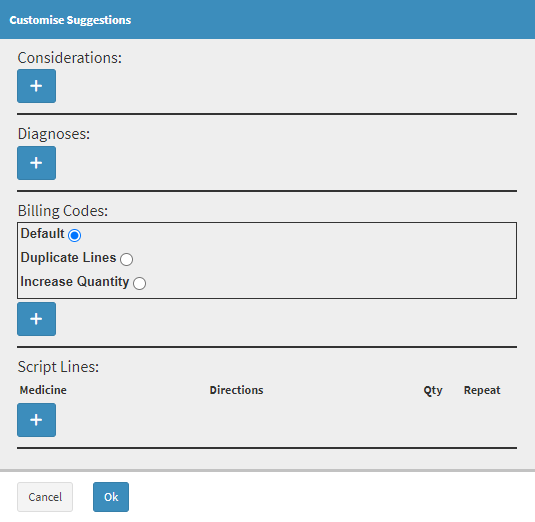Viewport: 535px width, 522px height.
Task: Click the Medicine column header
Action: (x=43, y=390)
